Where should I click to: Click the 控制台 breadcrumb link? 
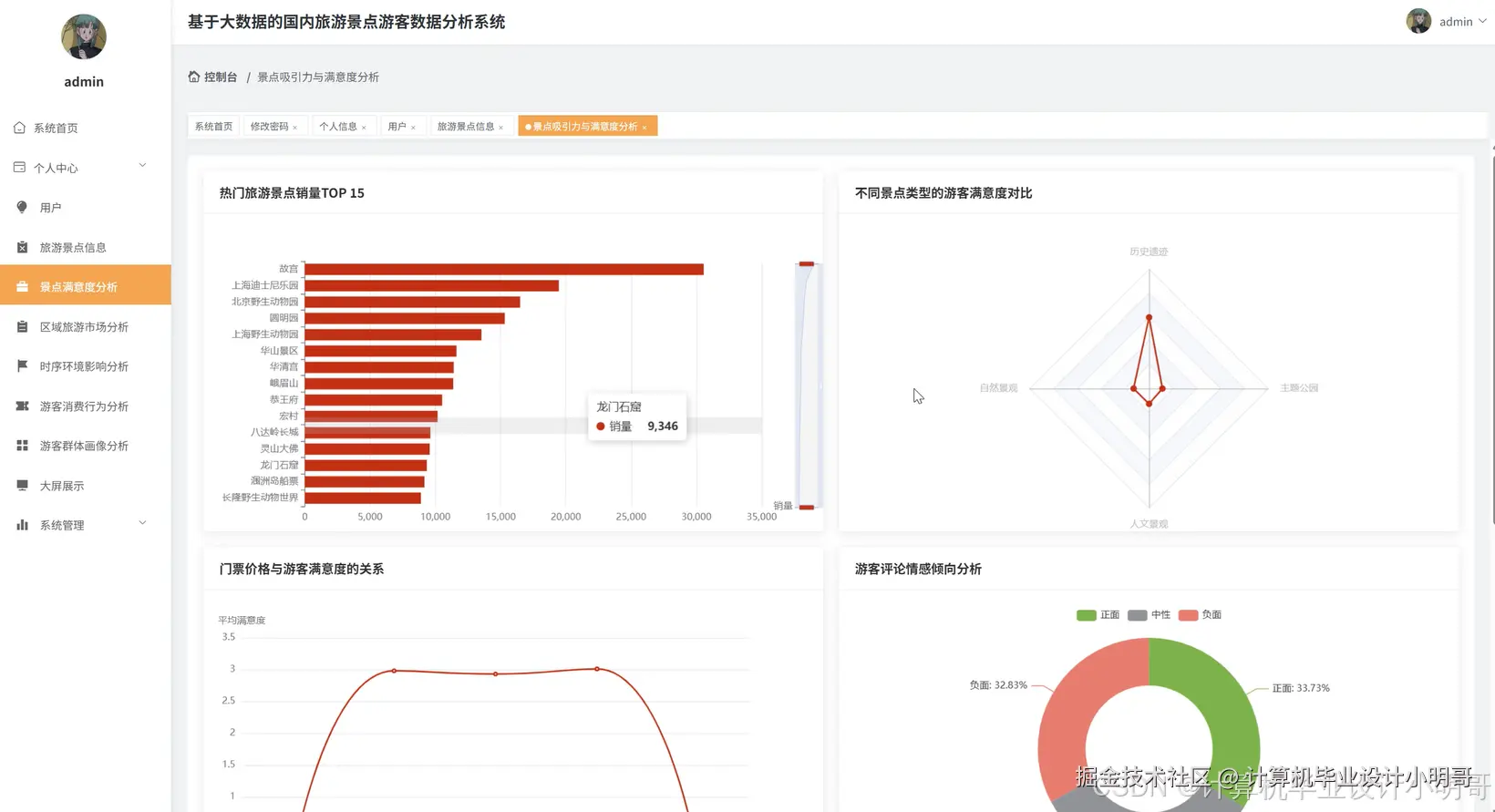[x=221, y=77]
